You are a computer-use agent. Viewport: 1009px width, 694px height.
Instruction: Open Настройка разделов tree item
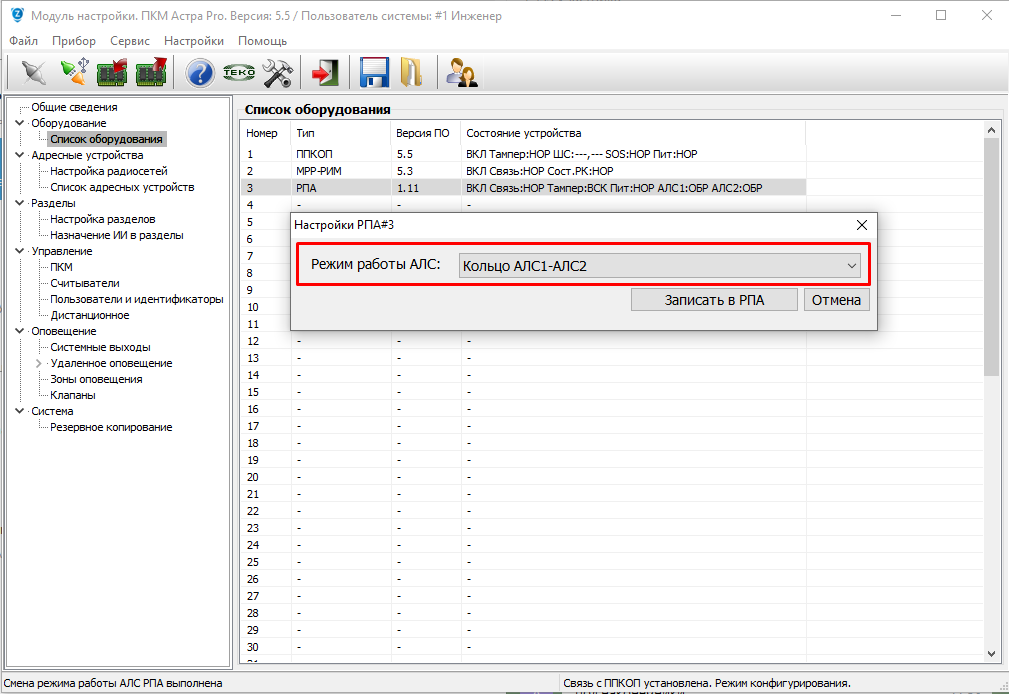[x=103, y=219]
